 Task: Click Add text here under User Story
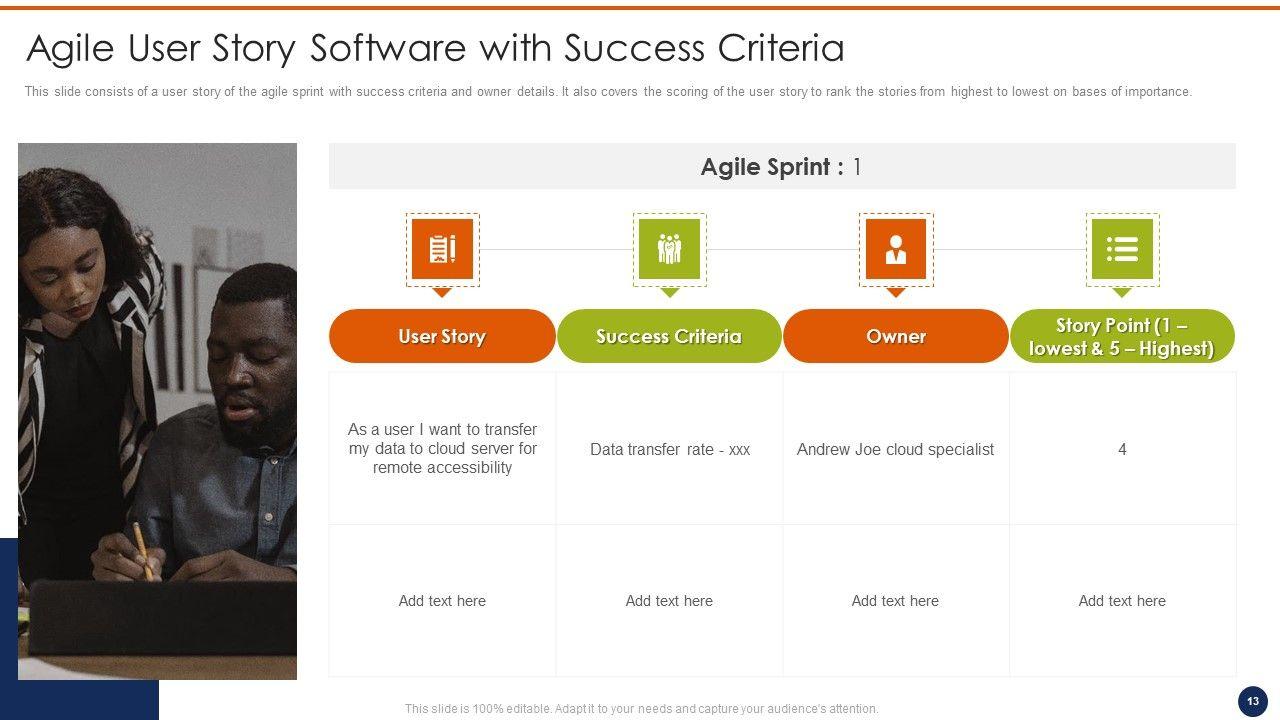442,601
